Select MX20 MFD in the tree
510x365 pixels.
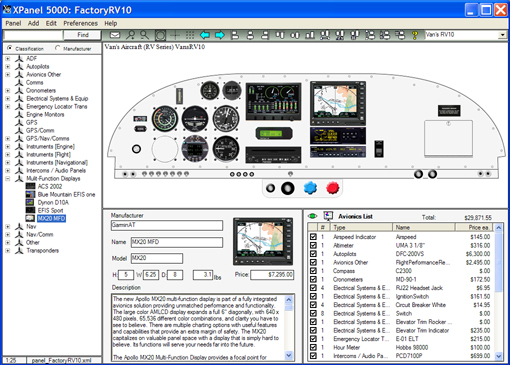point(51,218)
